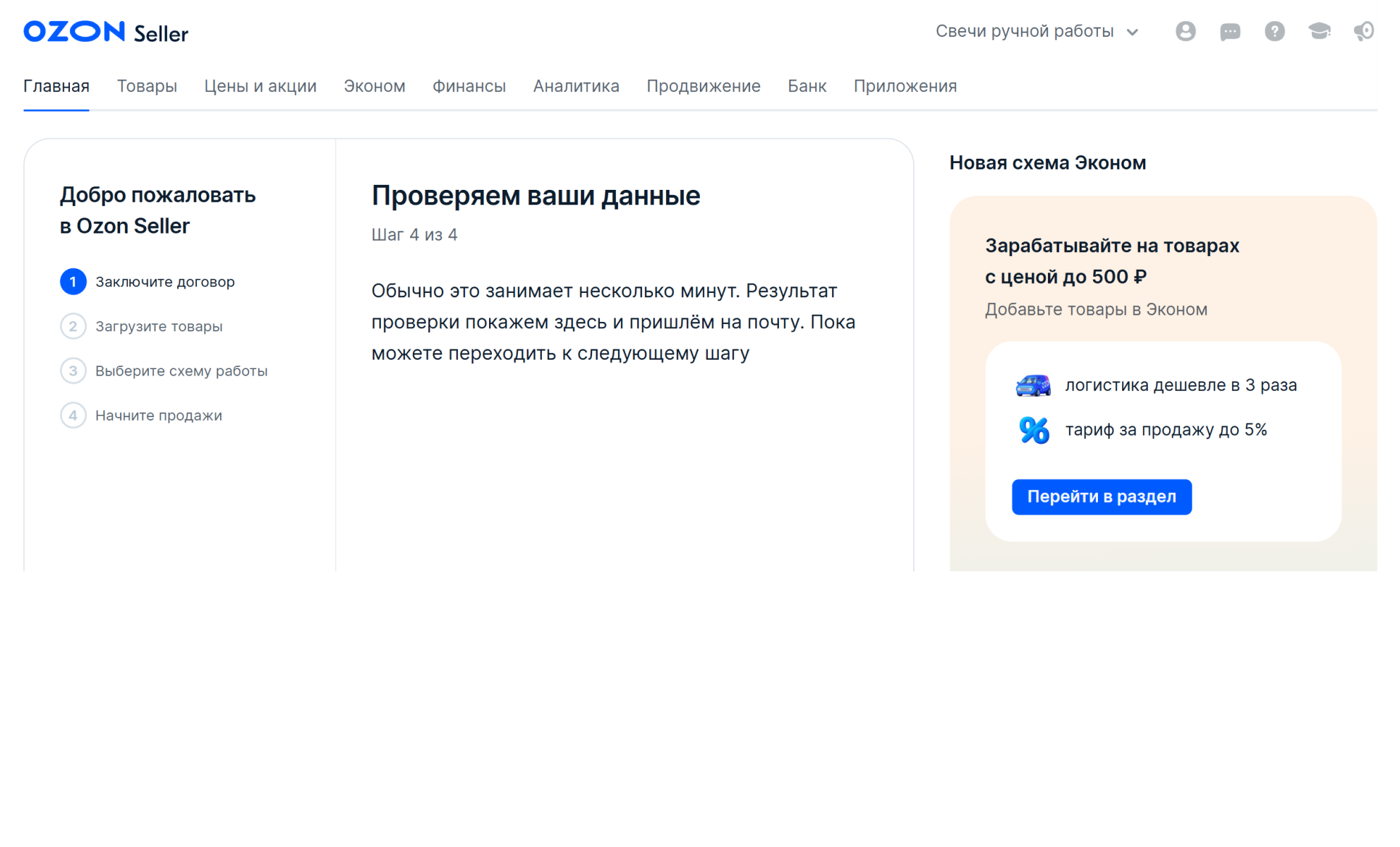Click the percent tariff icon
1400x847 pixels.
click(1032, 429)
